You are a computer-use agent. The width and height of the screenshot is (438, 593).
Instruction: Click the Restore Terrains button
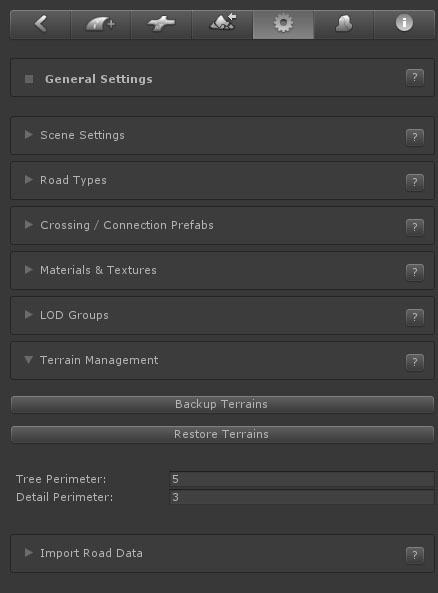pyautogui.click(x=222, y=434)
